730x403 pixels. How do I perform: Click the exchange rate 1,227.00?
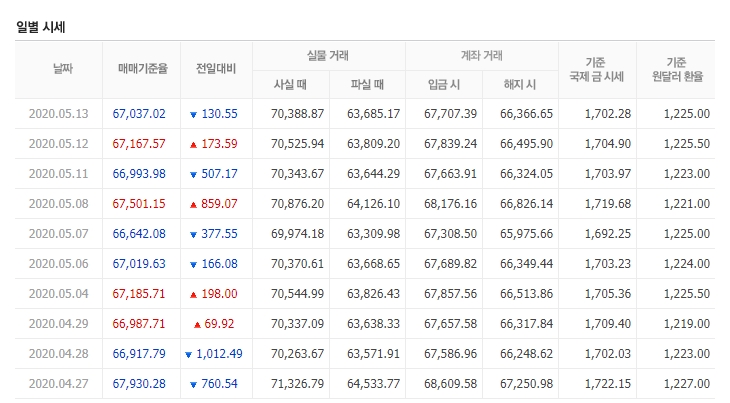coord(687,384)
